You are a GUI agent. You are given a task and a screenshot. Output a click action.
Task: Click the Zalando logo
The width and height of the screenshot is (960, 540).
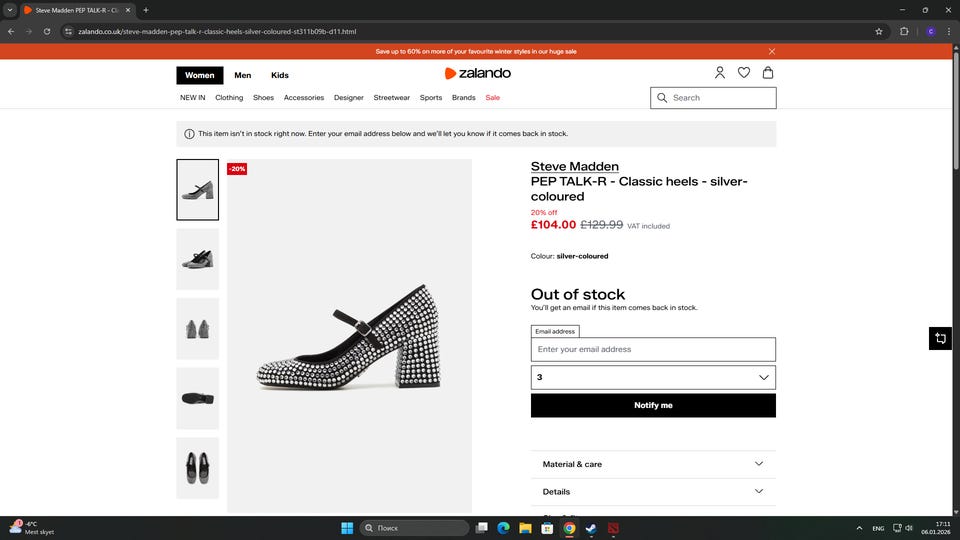pyautogui.click(x=478, y=73)
